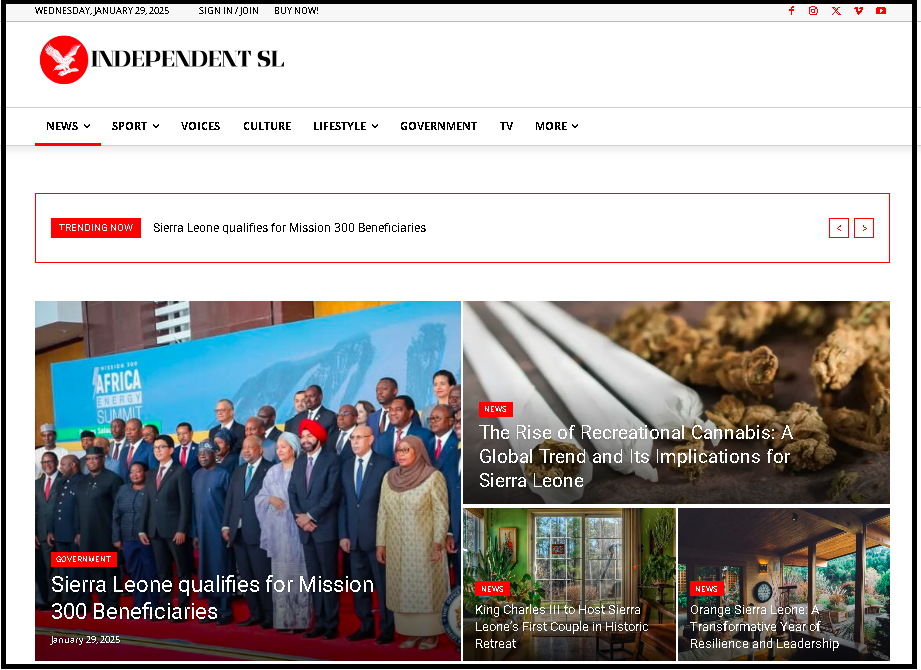Image resolution: width=921 pixels, height=670 pixels.
Task: Click the Government tag on featured story
Action: pyautogui.click(x=84, y=559)
